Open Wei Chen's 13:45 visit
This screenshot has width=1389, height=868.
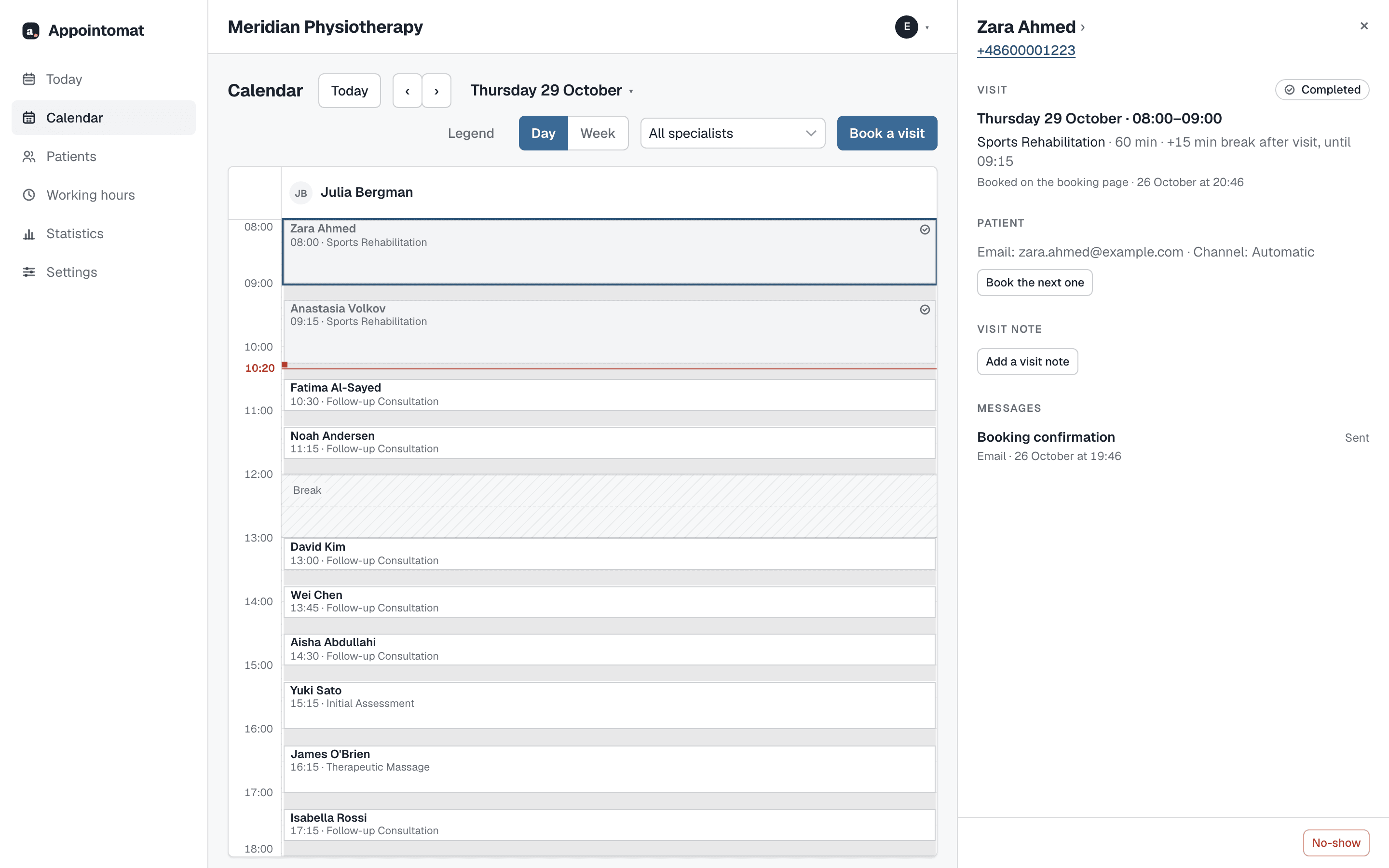click(609, 602)
